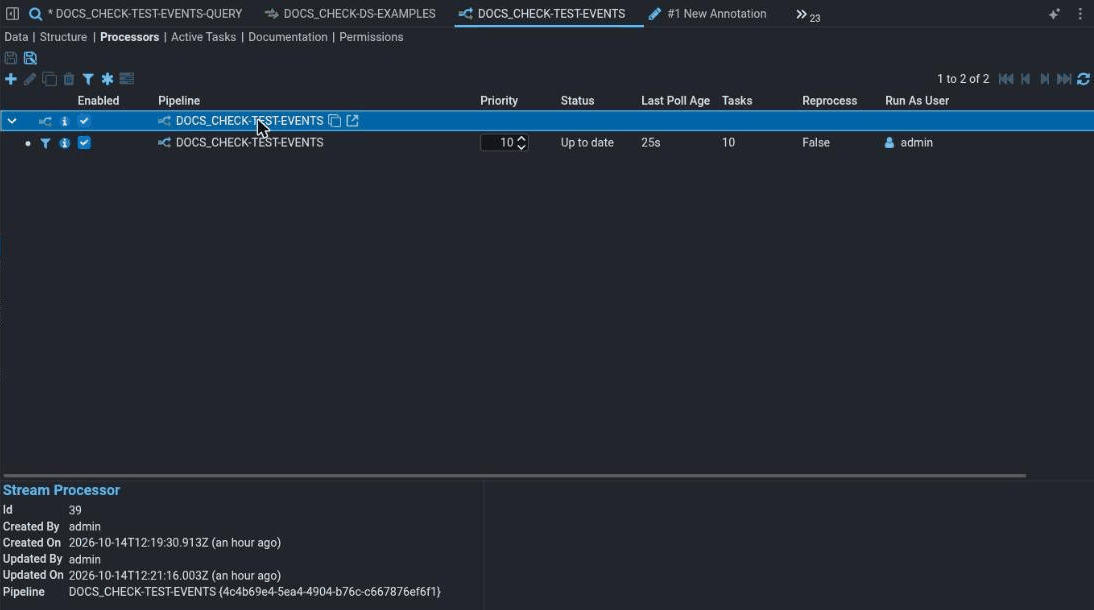Click the Duplicate processor icon

point(49,79)
